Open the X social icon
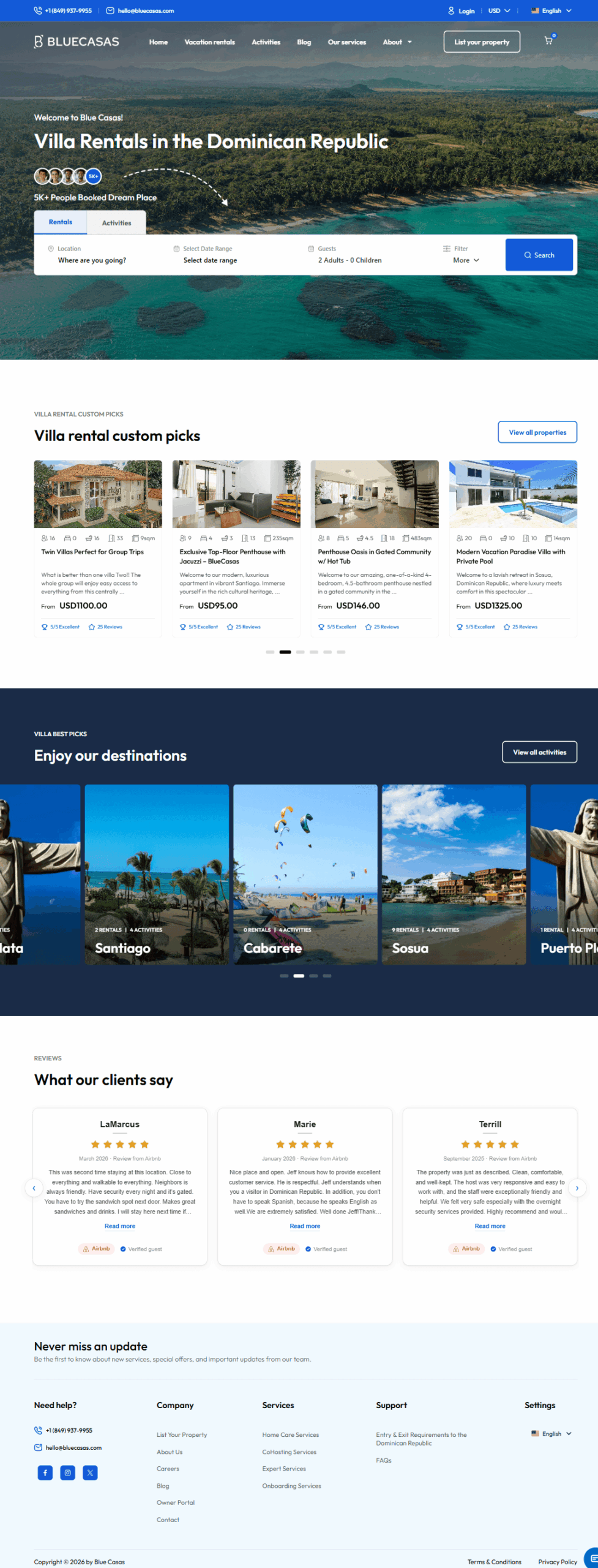 [90, 1472]
